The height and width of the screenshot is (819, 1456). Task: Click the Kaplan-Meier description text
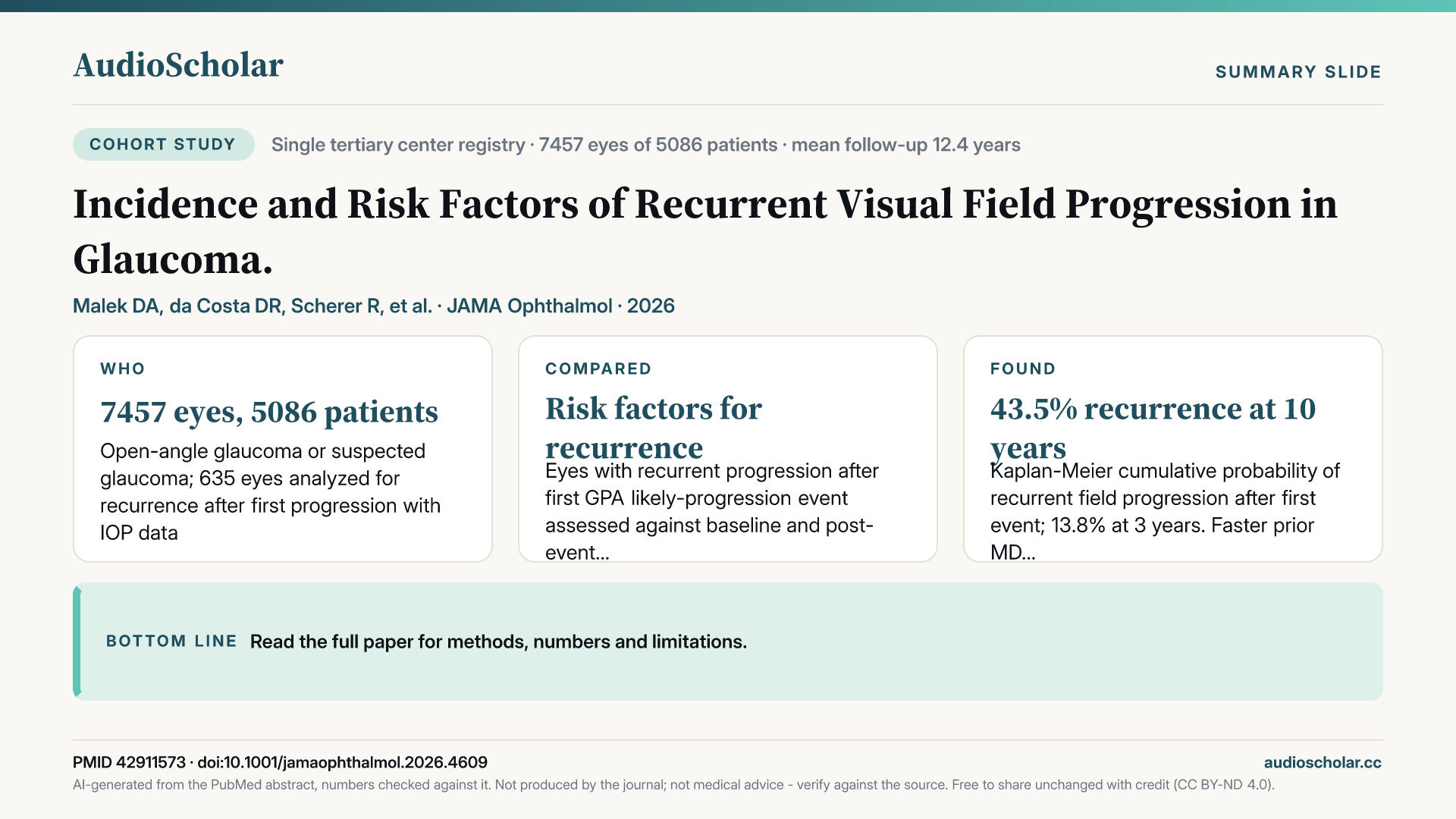(x=1165, y=511)
